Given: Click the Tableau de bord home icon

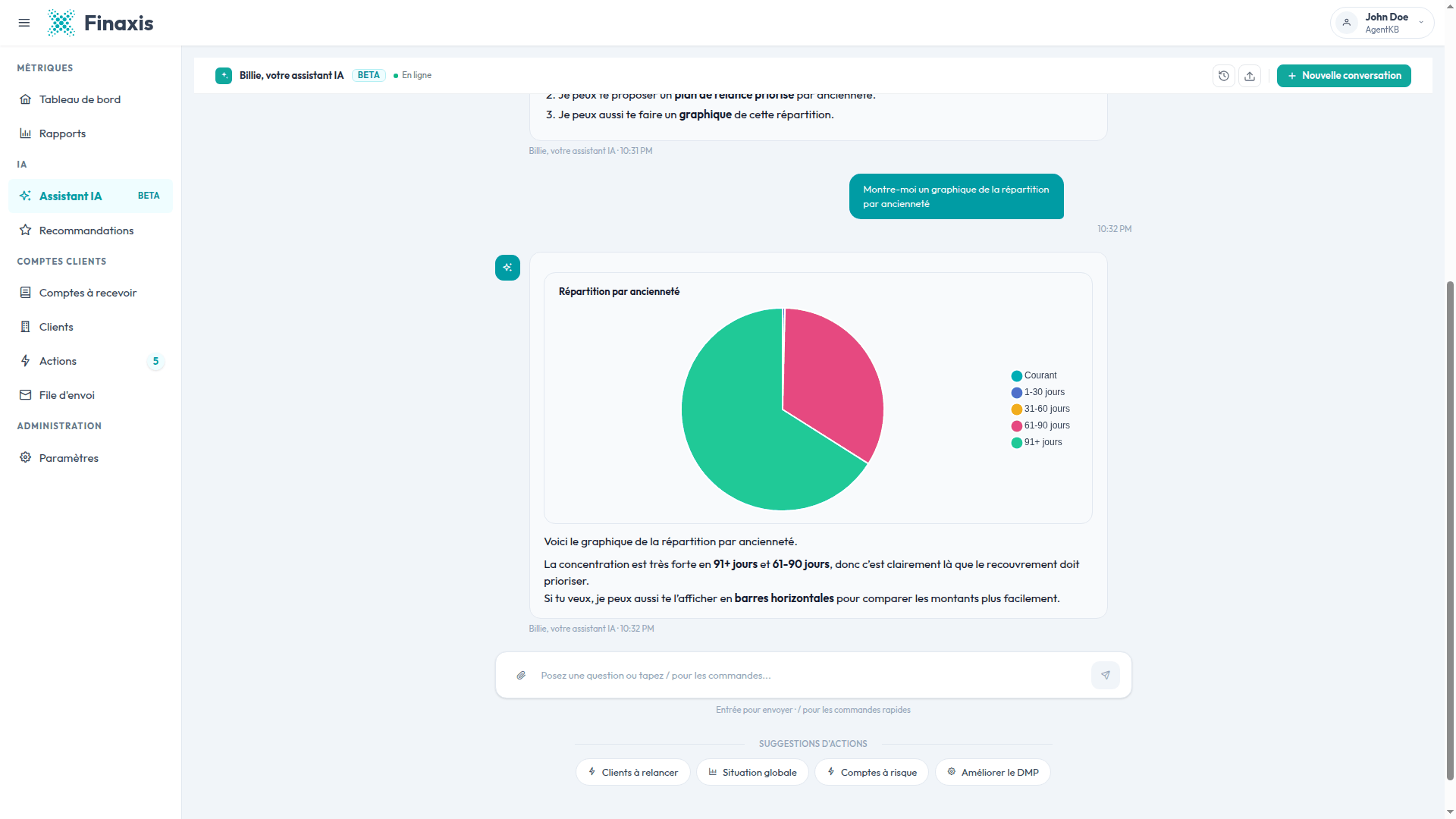Looking at the screenshot, I should 26,99.
